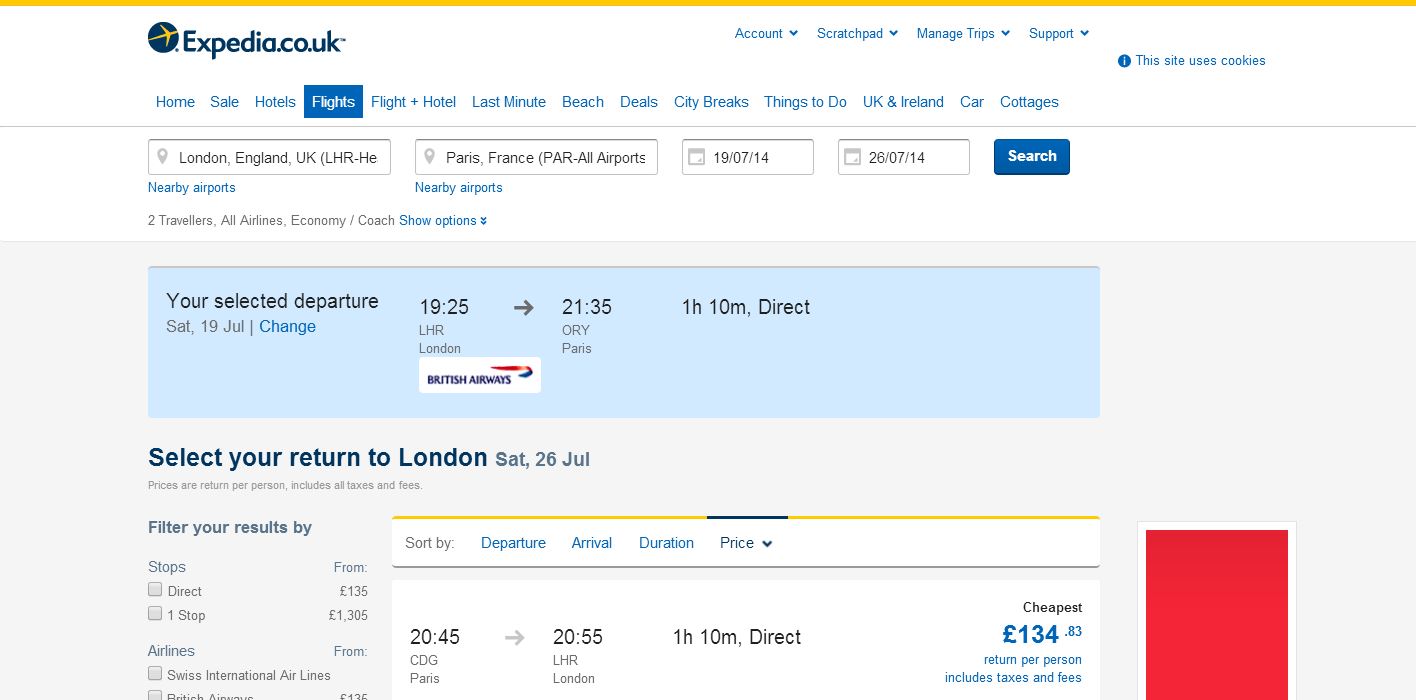Open the Account dropdown menu
The image size is (1416, 700).
coord(766,33)
